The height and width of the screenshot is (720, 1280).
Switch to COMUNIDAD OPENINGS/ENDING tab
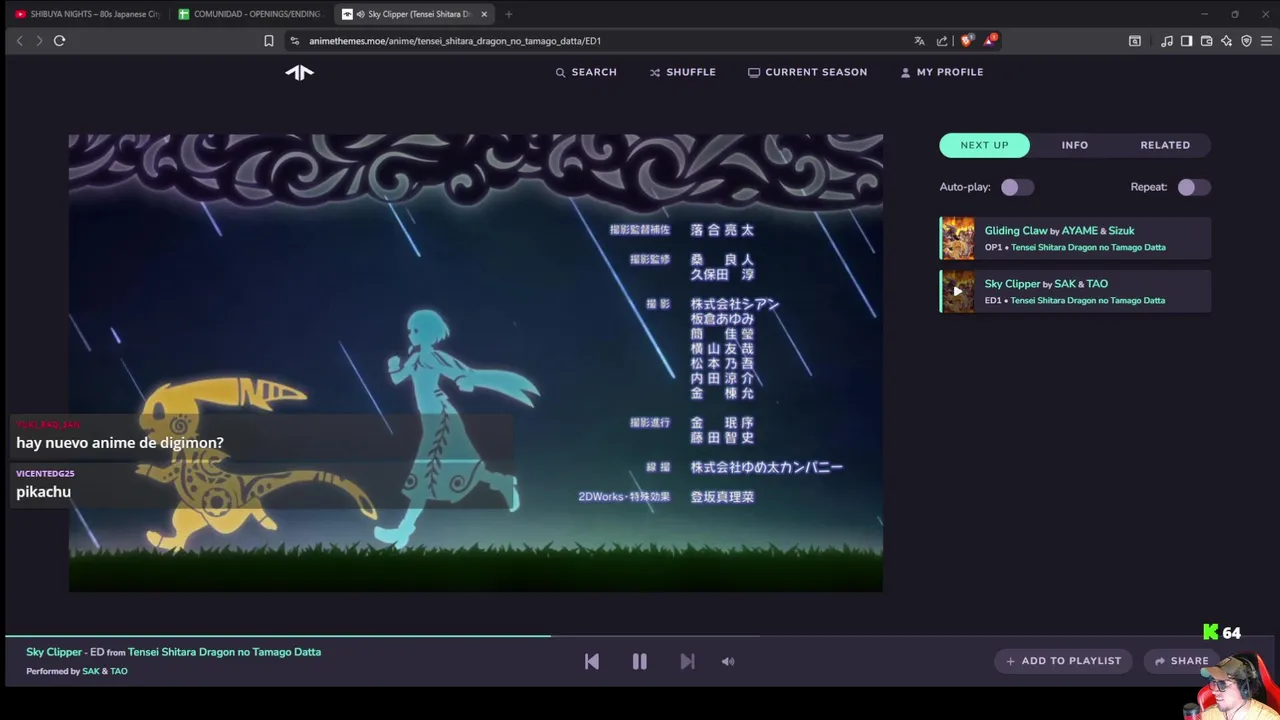tap(249, 14)
